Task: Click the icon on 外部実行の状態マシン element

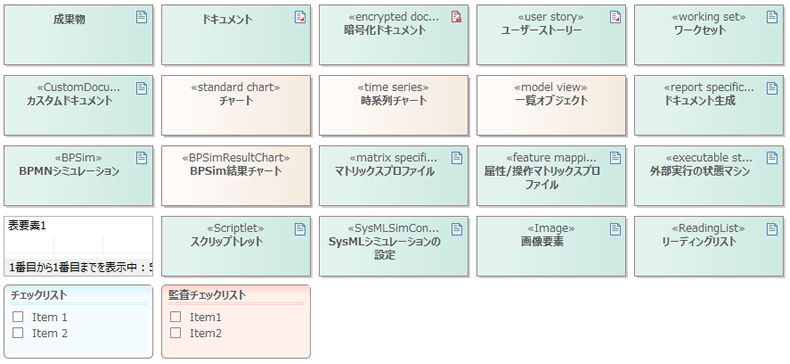Action: (772, 158)
